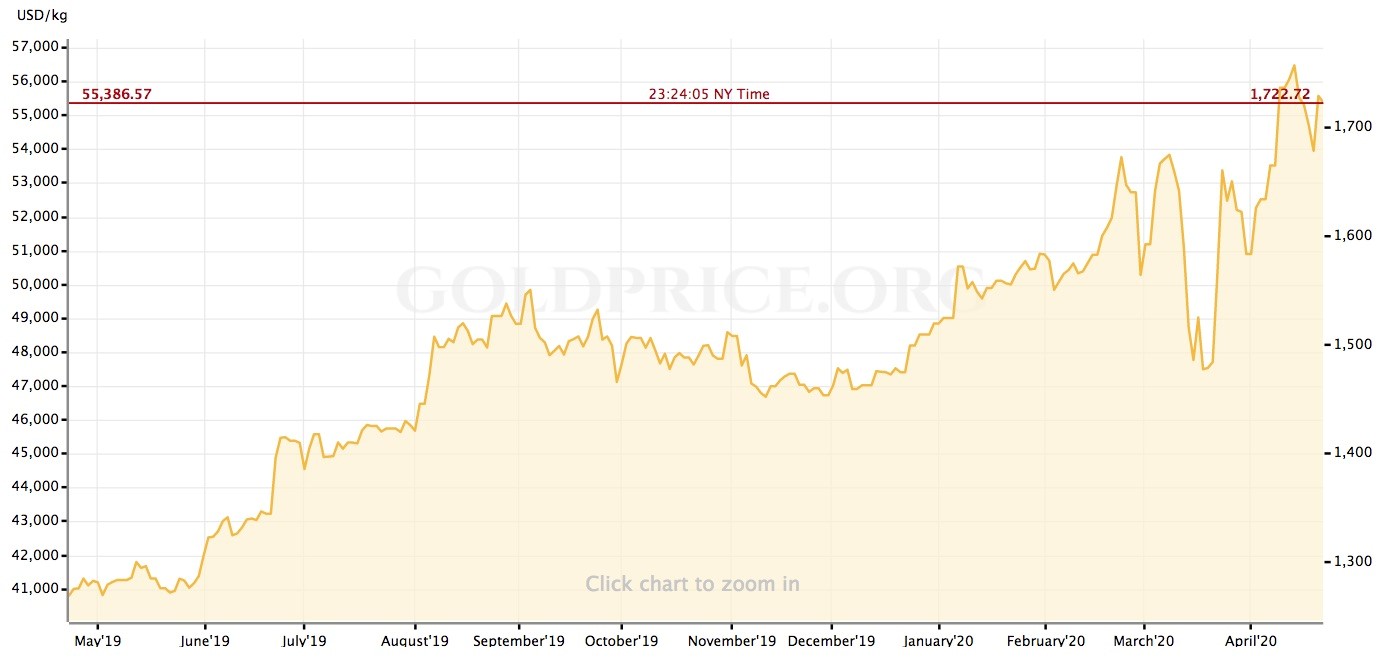Select the 1,722.72 price label on right
This screenshot has width=1387, height=668.
(1279, 94)
